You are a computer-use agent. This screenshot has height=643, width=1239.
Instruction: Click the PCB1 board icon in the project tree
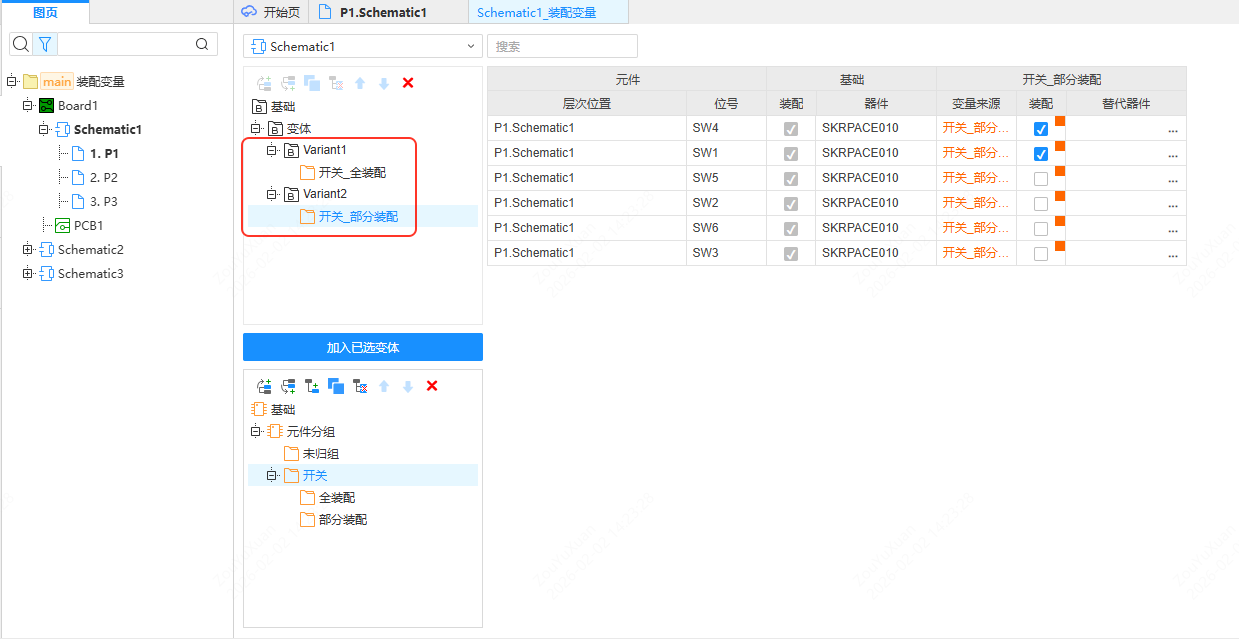click(x=62, y=226)
